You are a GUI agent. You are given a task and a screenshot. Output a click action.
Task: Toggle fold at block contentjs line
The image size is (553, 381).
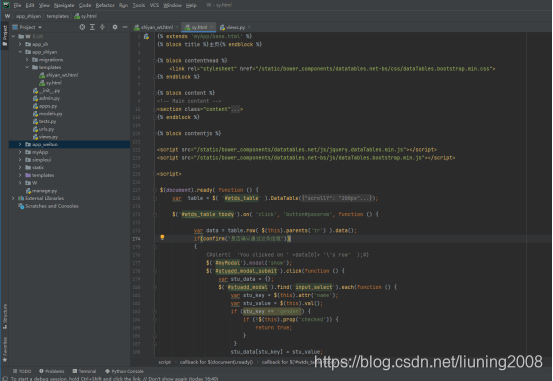pyautogui.click(x=155, y=133)
